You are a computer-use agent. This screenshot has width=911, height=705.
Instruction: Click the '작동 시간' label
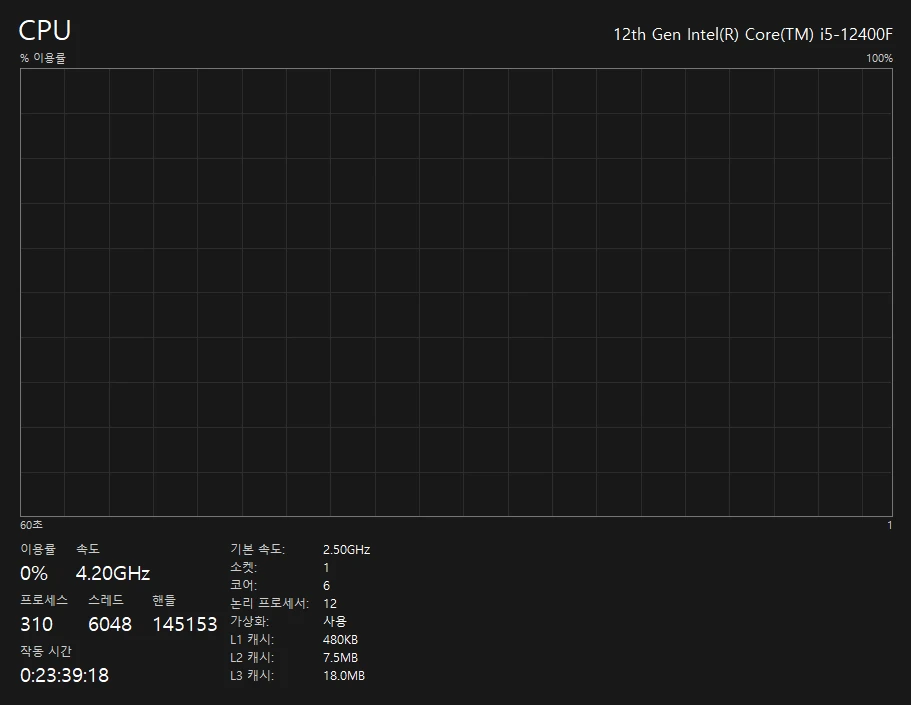tap(46, 651)
